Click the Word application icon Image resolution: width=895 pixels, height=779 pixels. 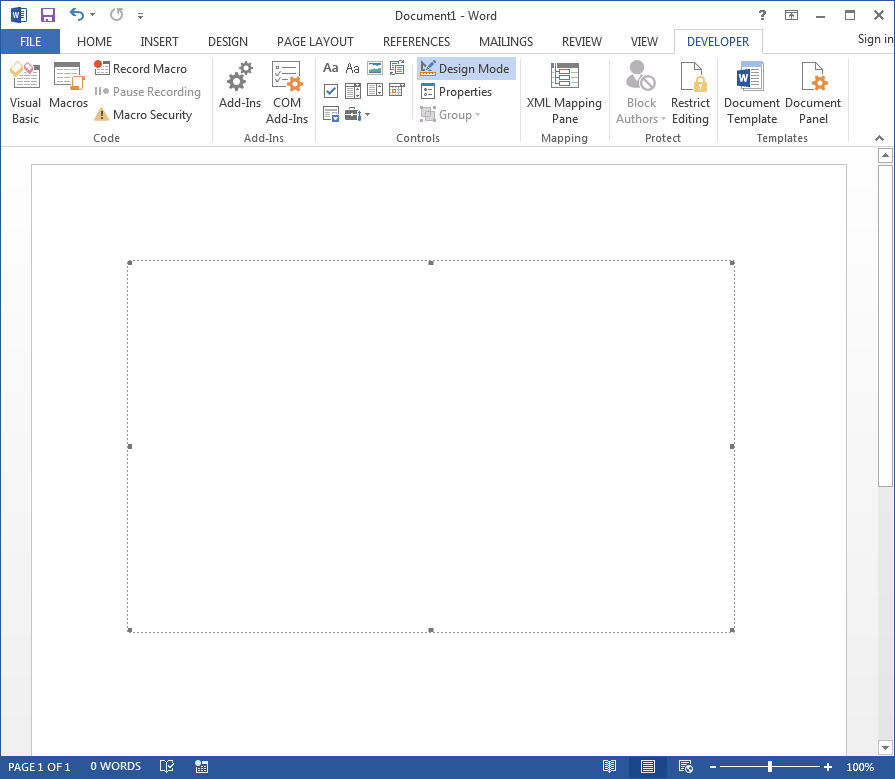tap(19, 15)
